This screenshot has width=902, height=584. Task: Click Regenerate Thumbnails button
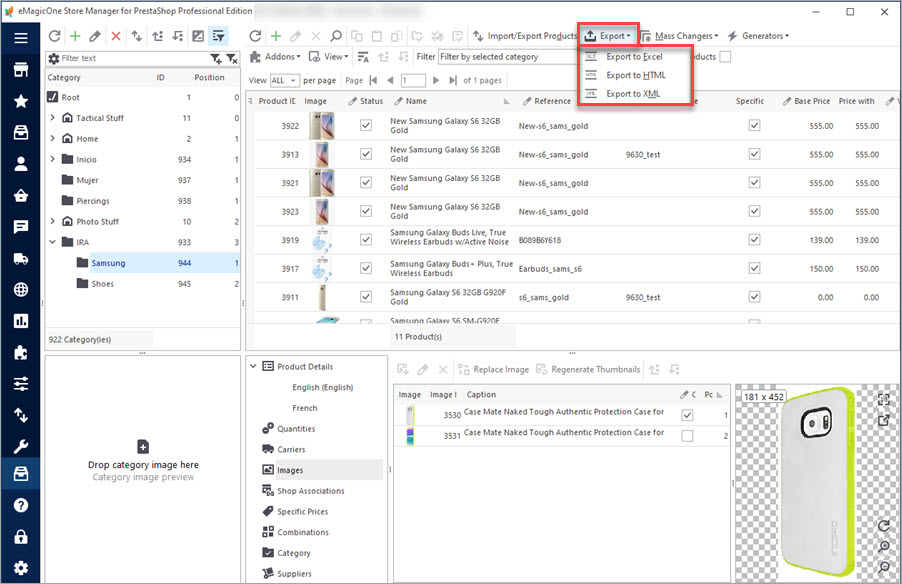pos(588,369)
